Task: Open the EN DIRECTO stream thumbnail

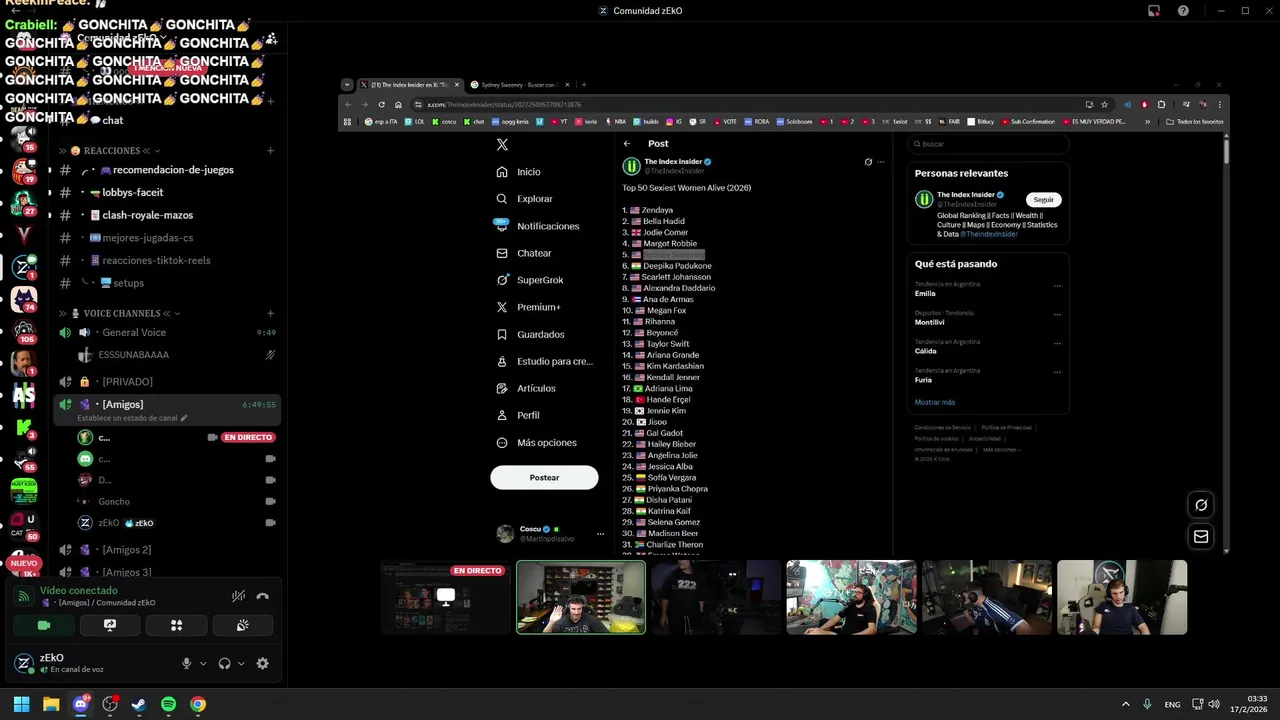Action: (446, 597)
